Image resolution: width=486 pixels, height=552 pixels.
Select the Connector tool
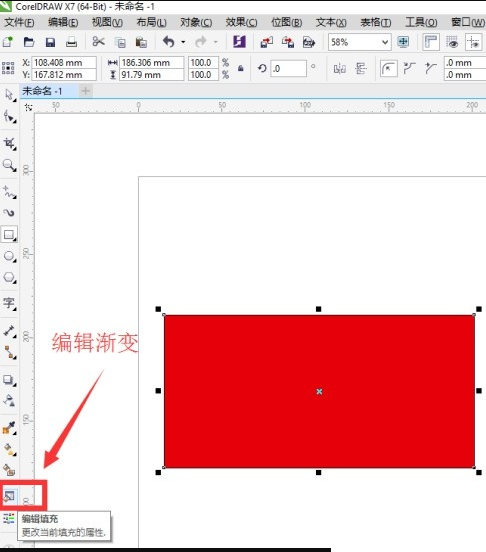(x=9, y=352)
